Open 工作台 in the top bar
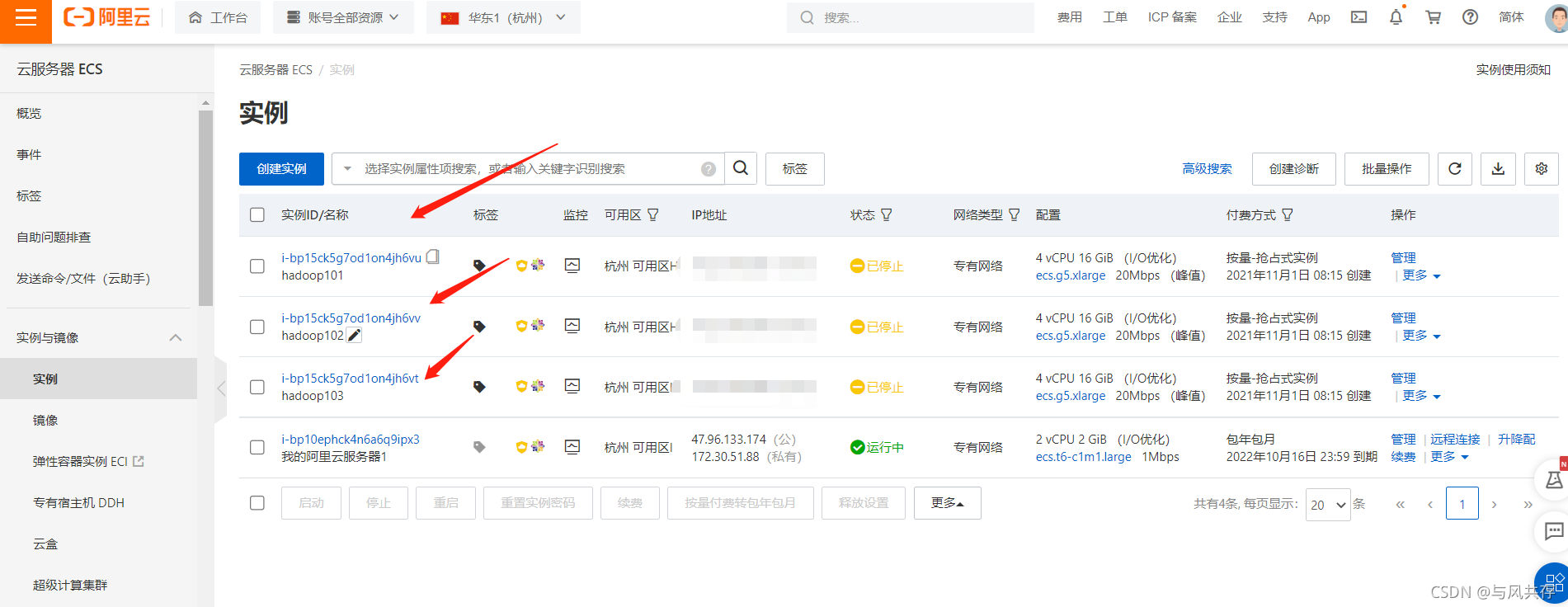1568x607 pixels. [x=218, y=17]
